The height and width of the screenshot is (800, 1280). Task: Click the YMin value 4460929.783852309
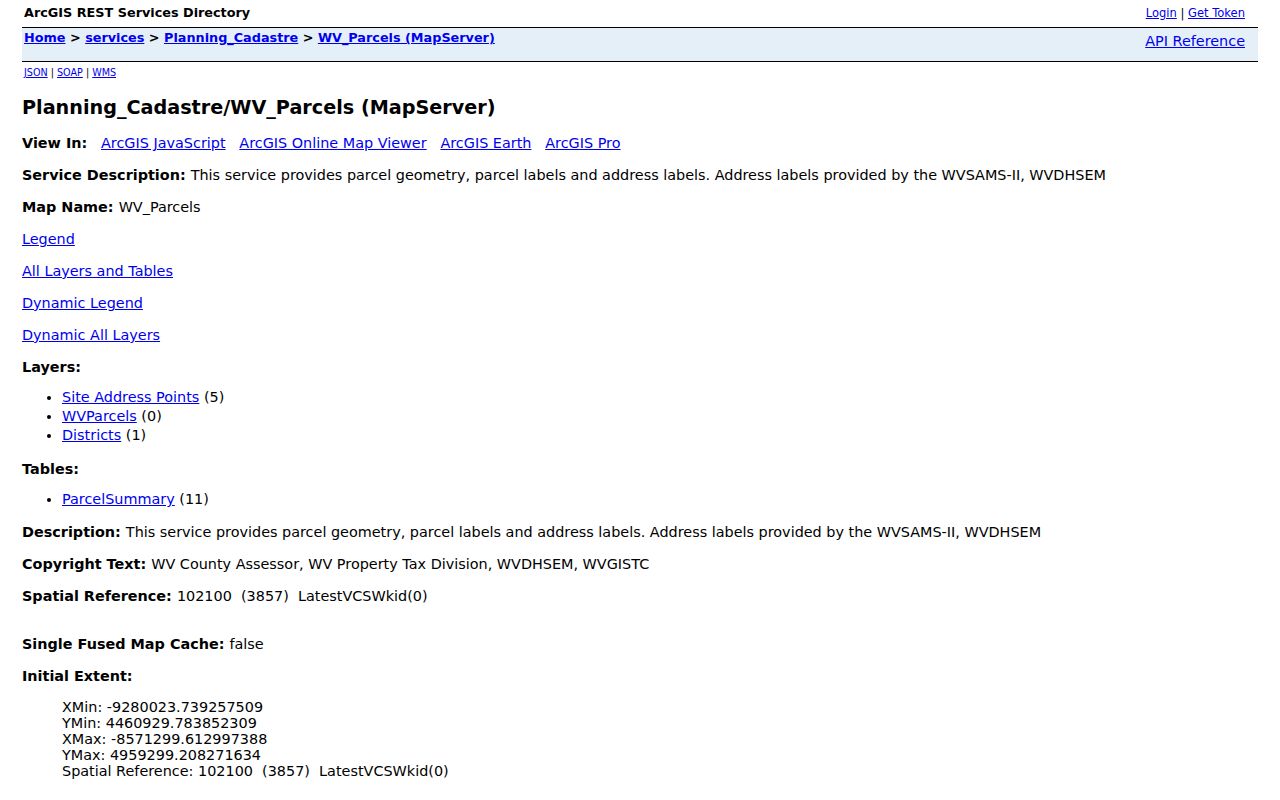coord(182,723)
